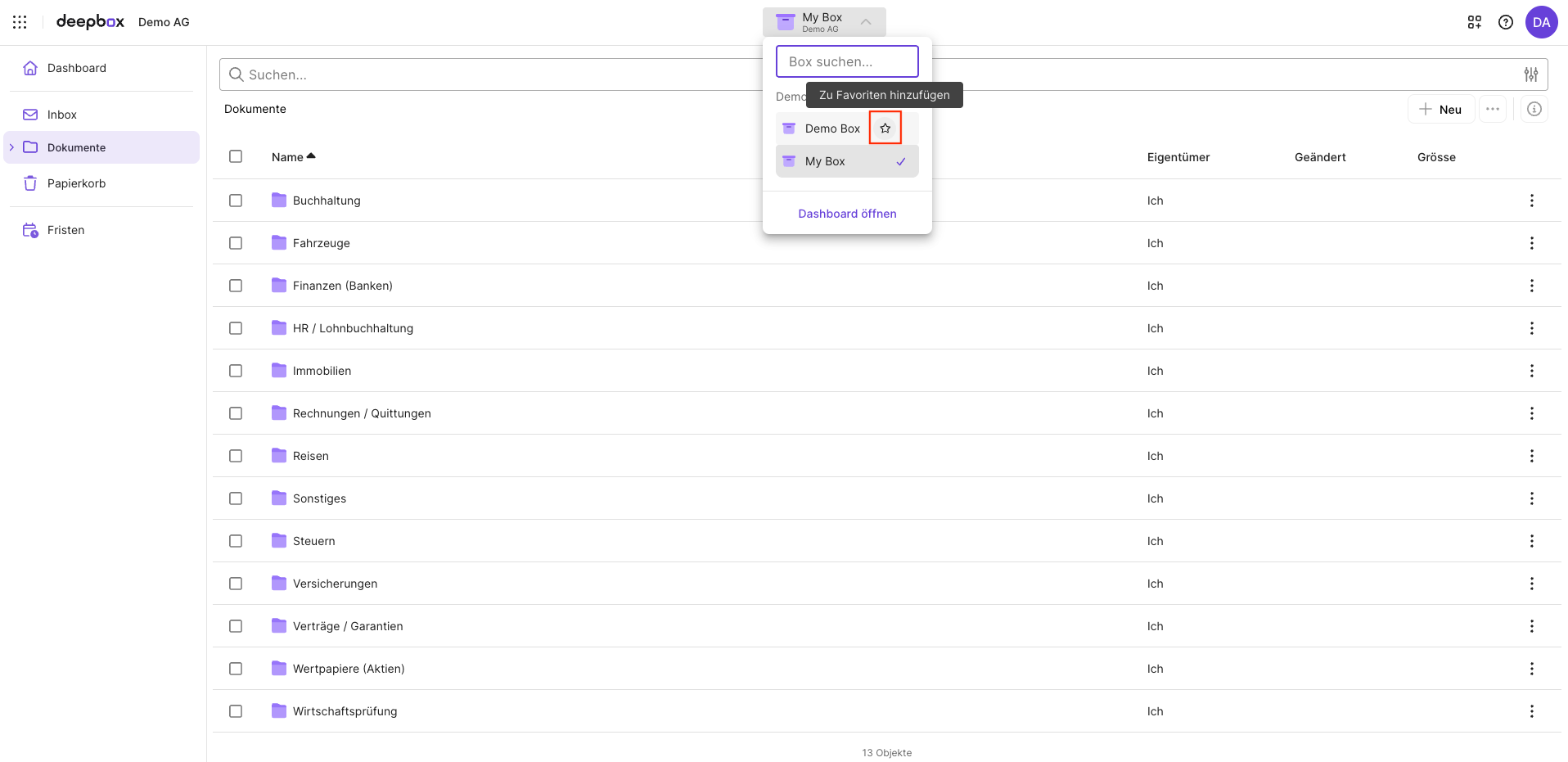This screenshot has width=1568, height=762.
Task: Expand the Dokumente tree in the sidebar
Action: pos(11,147)
